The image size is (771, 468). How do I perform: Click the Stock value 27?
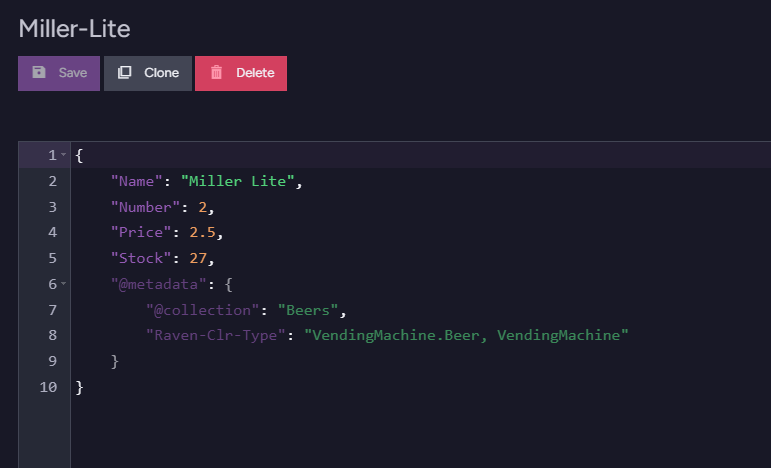click(x=198, y=258)
